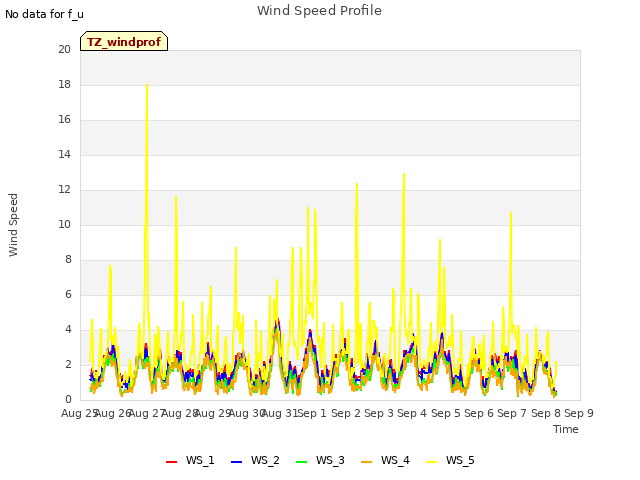The width and height of the screenshot is (640, 480).
Task: Click the Sep 5 x-axis tick label
Action: pyautogui.click(x=446, y=413)
